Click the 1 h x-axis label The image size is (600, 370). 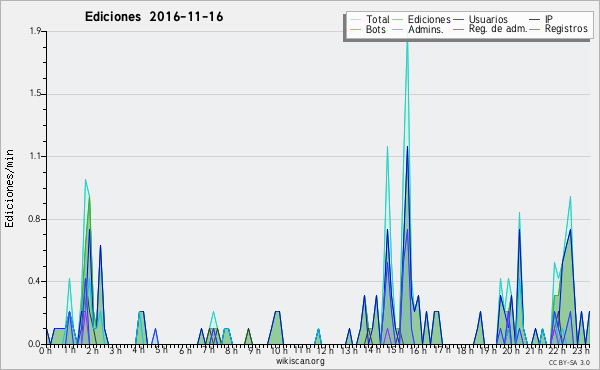click(x=69, y=350)
